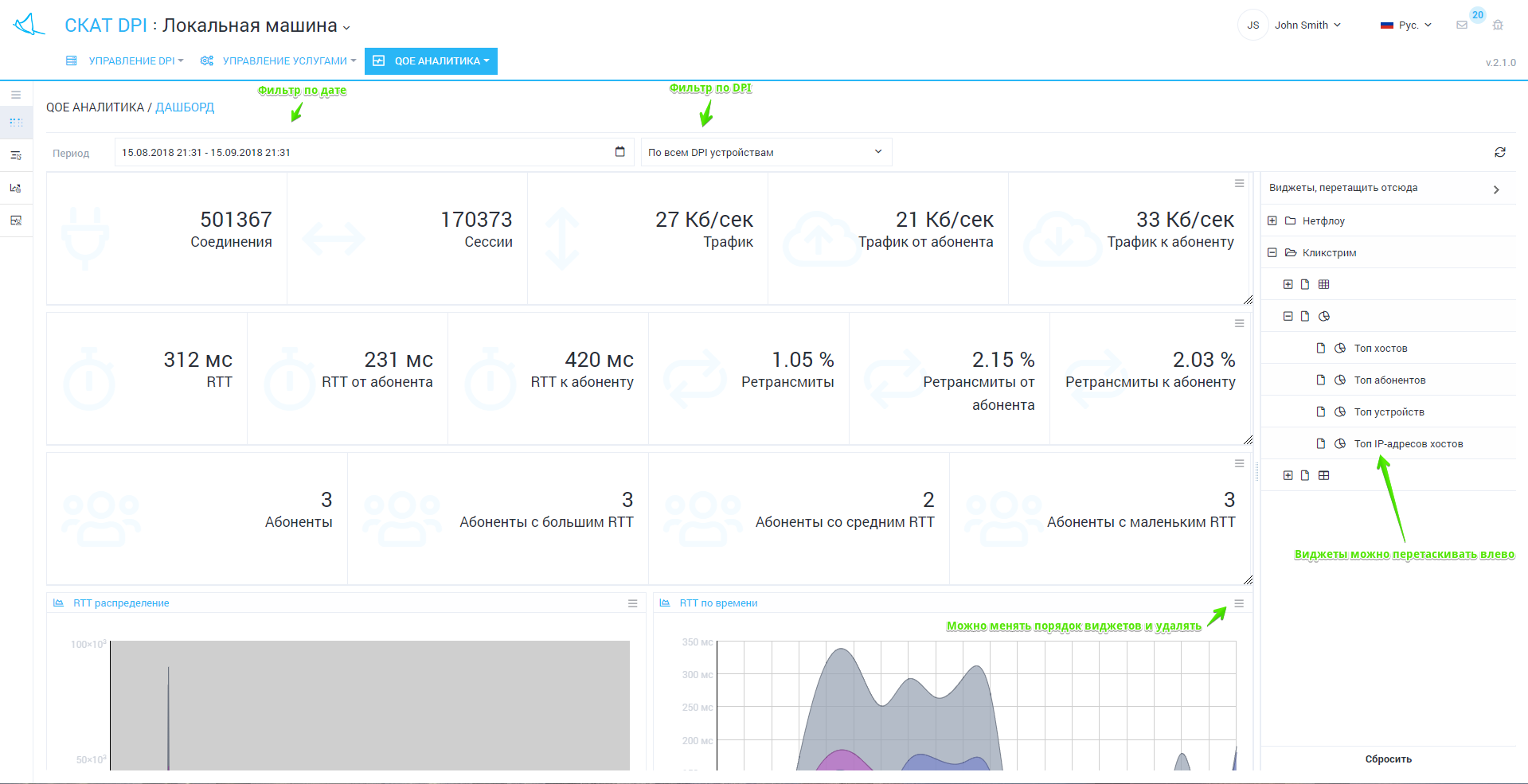The width and height of the screenshot is (1528, 784).
Task: Click the refresh dashboard icon
Action: coord(1499,152)
